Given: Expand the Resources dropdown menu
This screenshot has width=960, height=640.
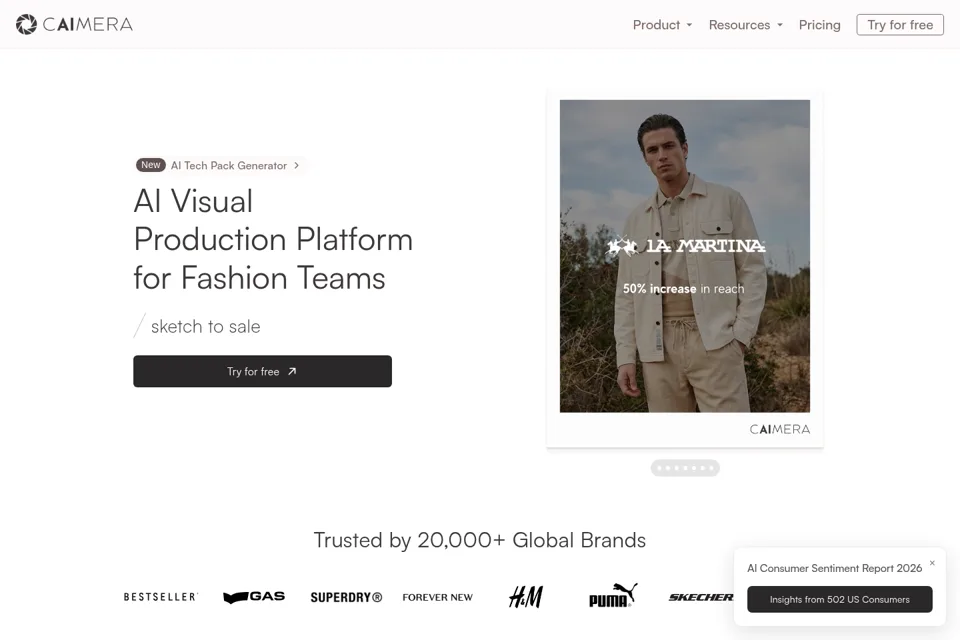Looking at the screenshot, I should pos(746,25).
